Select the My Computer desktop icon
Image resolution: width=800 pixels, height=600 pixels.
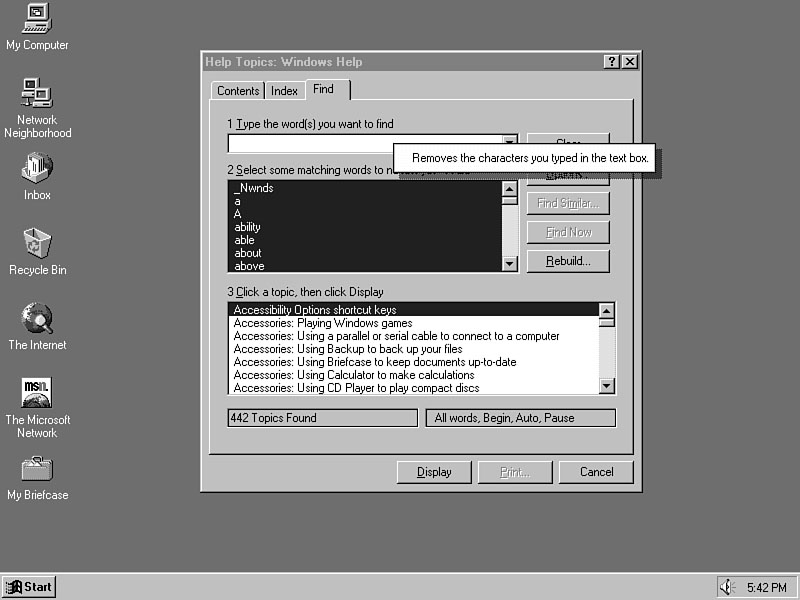point(37,27)
